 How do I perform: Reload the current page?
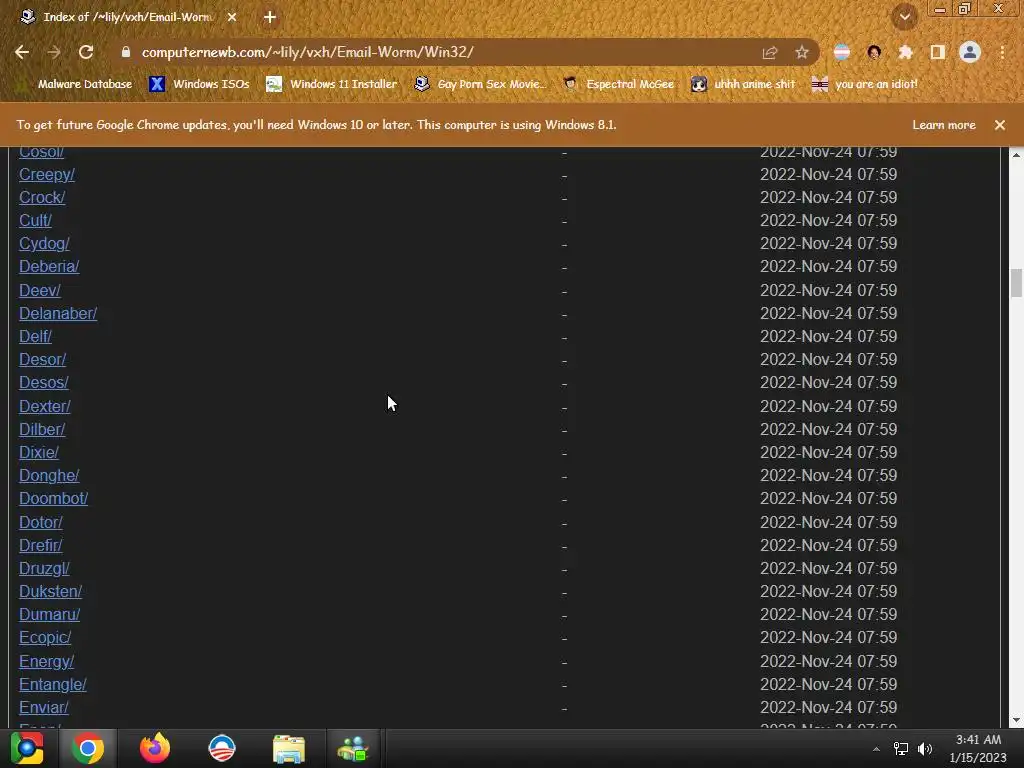86,52
